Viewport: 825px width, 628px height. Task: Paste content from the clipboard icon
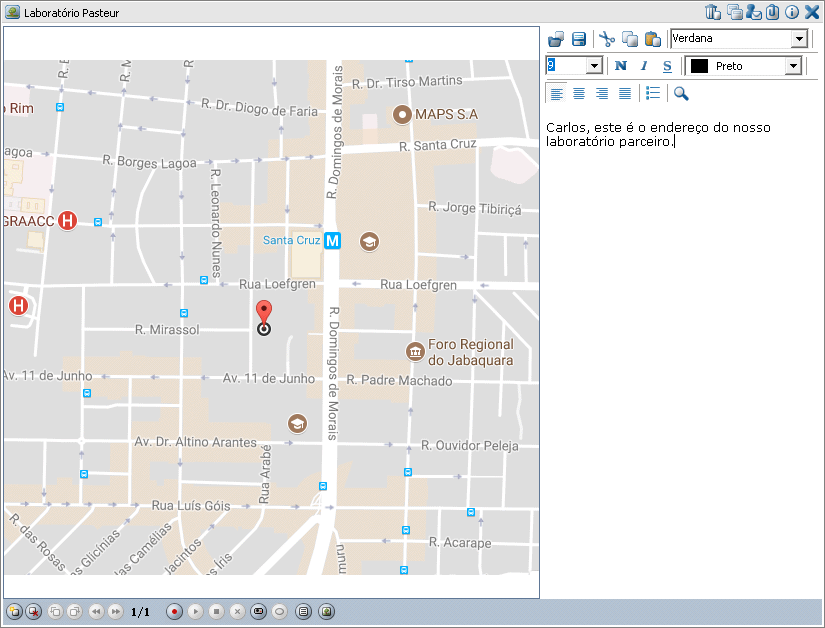(x=652, y=39)
